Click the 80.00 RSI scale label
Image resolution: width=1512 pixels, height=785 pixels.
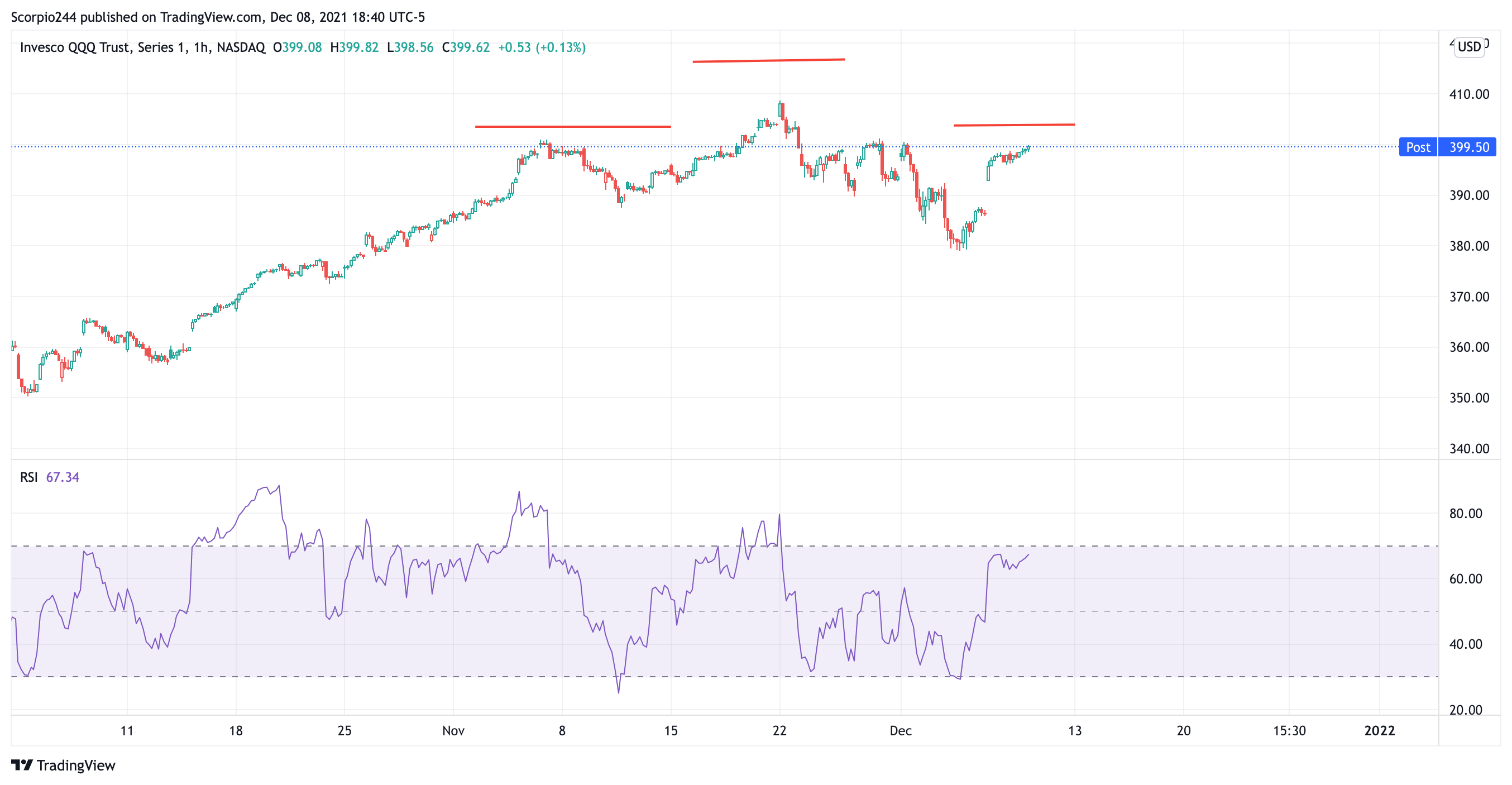pos(1465,514)
